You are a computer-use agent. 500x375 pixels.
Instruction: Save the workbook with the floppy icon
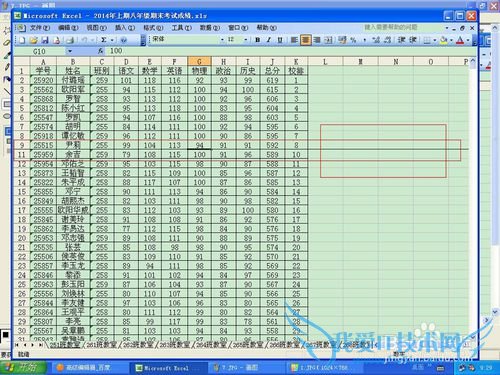45,40
